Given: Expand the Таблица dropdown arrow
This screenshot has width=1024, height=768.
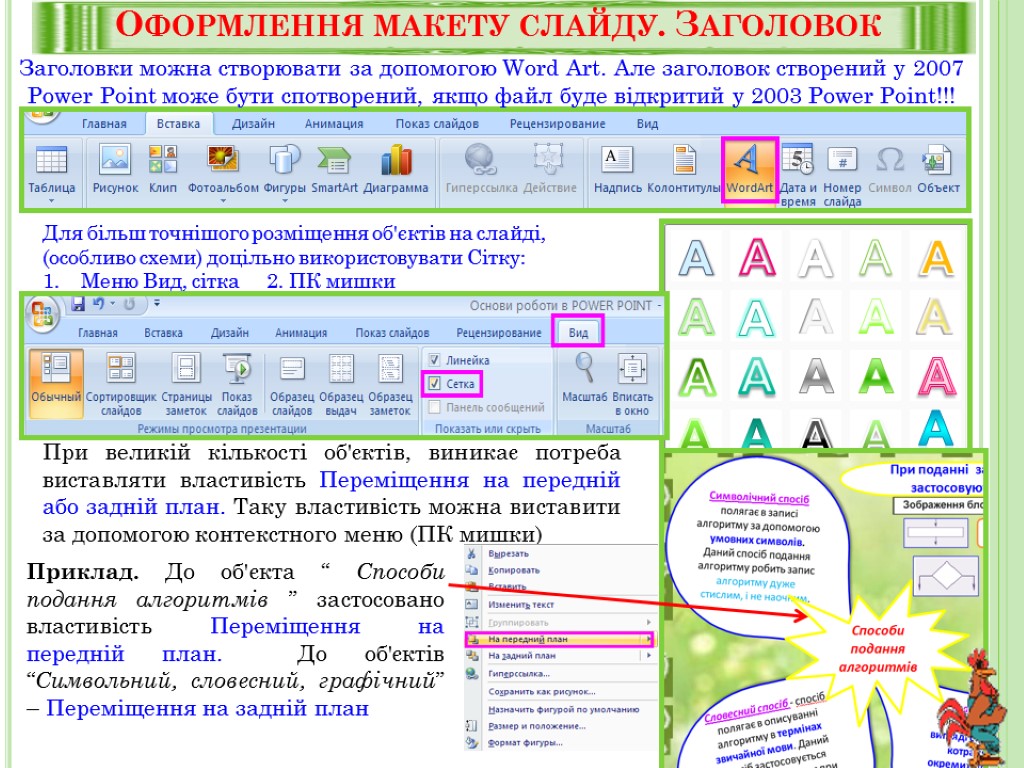Looking at the screenshot, I should 51,200.
